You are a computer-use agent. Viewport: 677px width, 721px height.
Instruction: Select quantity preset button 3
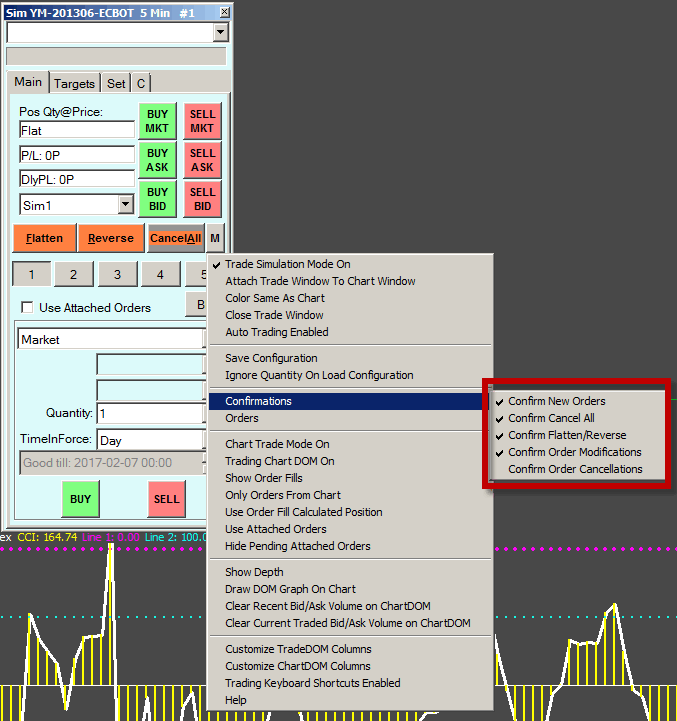click(117, 275)
